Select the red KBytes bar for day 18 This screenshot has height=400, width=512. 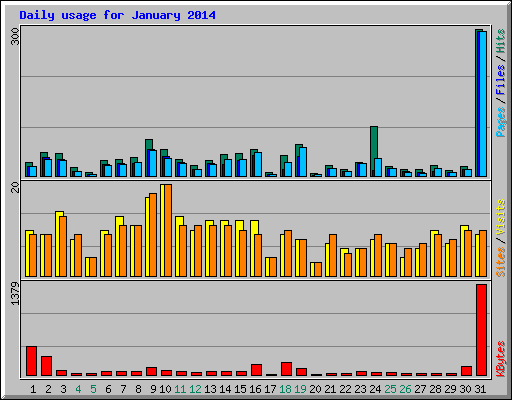point(286,369)
